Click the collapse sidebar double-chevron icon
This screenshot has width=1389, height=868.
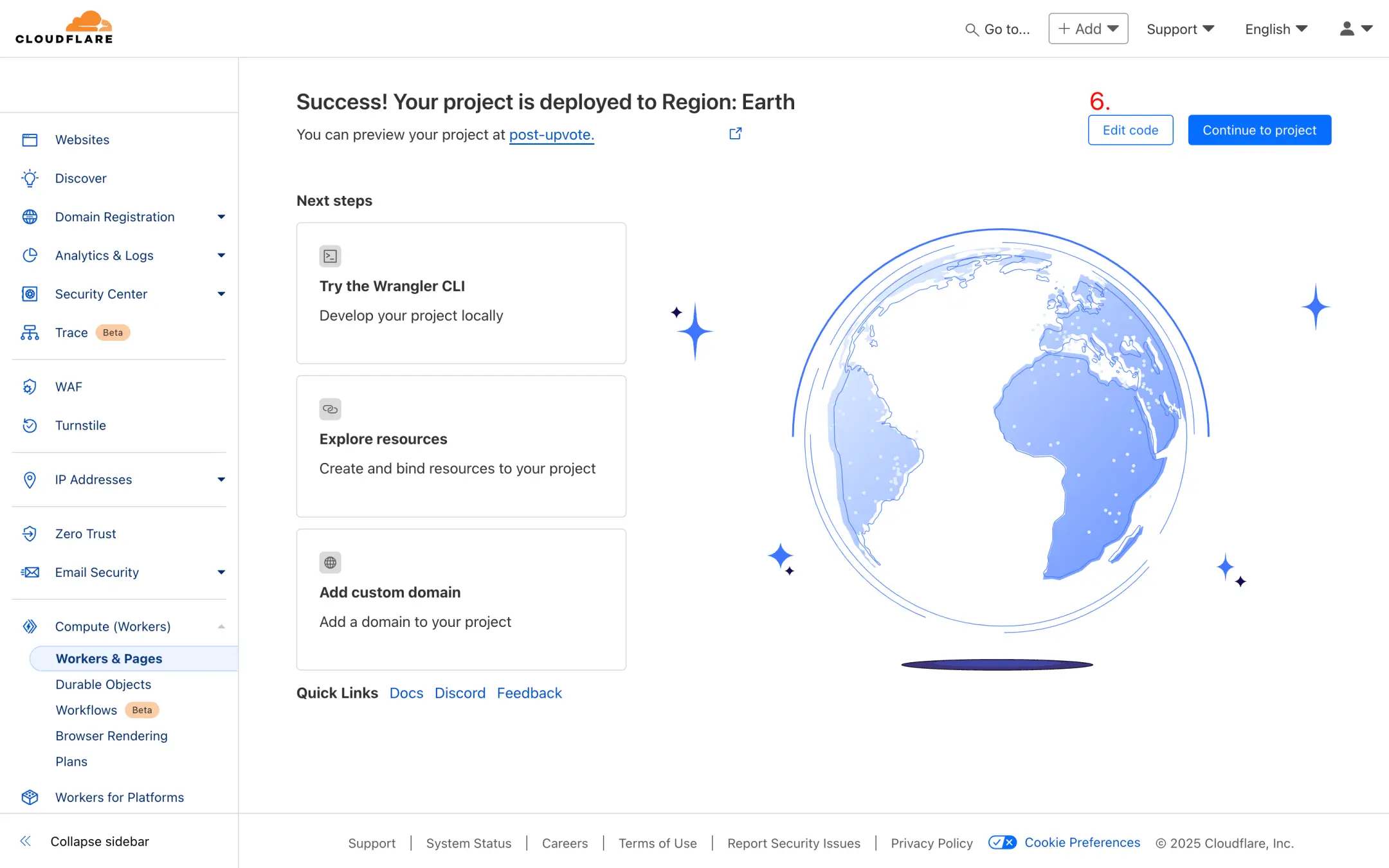[26, 841]
